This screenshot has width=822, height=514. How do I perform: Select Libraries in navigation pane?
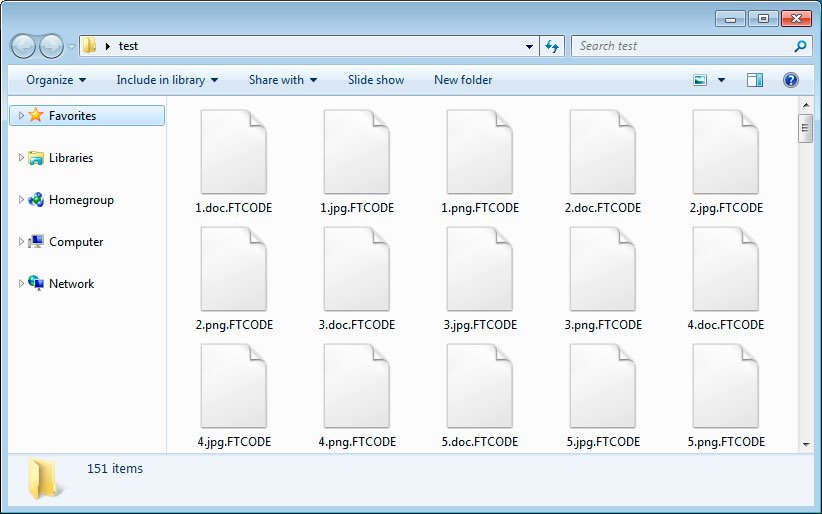tap(71, 157)
